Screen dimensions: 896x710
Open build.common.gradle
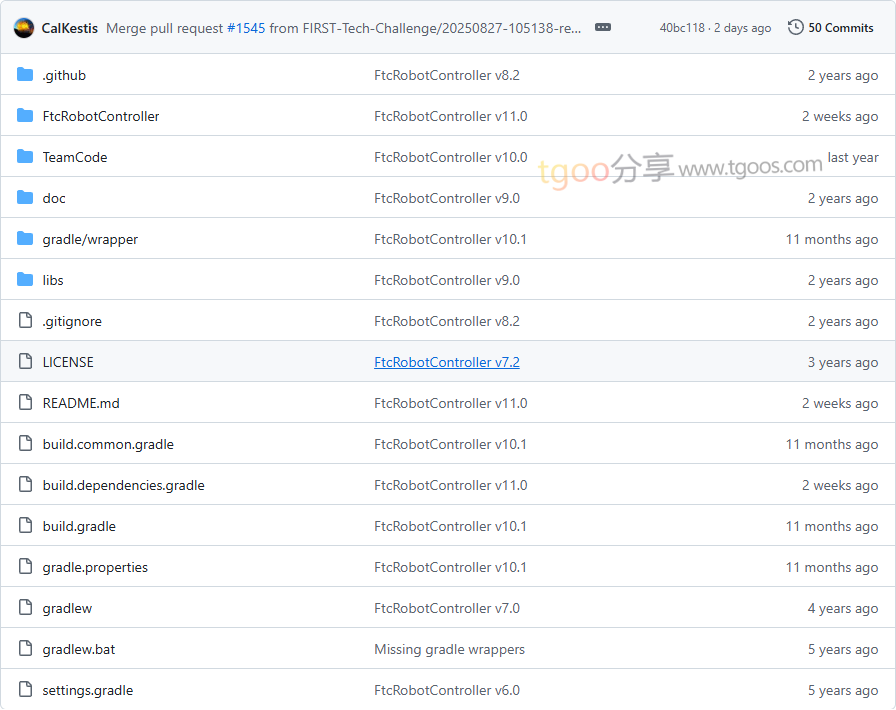pos(108,445)
